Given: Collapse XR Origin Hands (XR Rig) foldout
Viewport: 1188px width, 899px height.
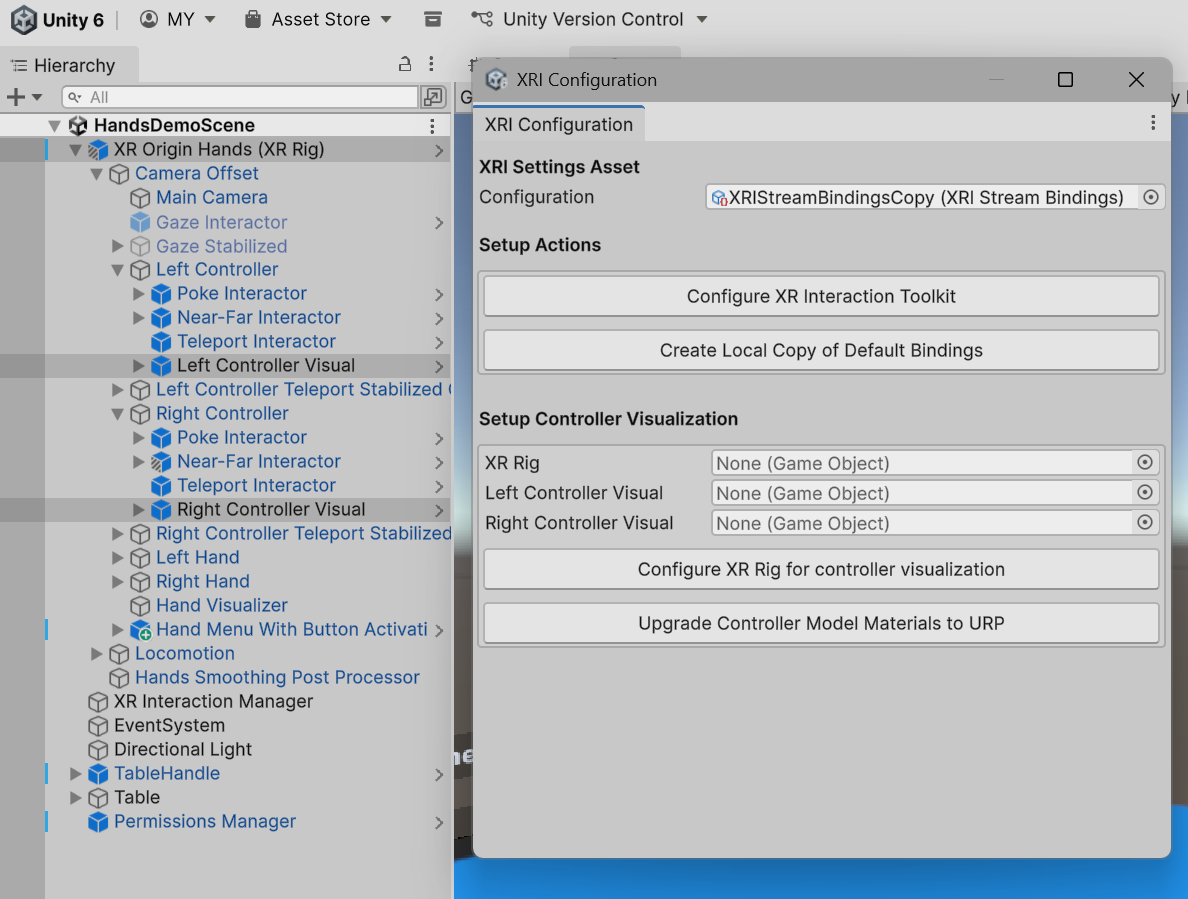Looking at the screenshot, I should pyautogui.click(x=76, y=150).
